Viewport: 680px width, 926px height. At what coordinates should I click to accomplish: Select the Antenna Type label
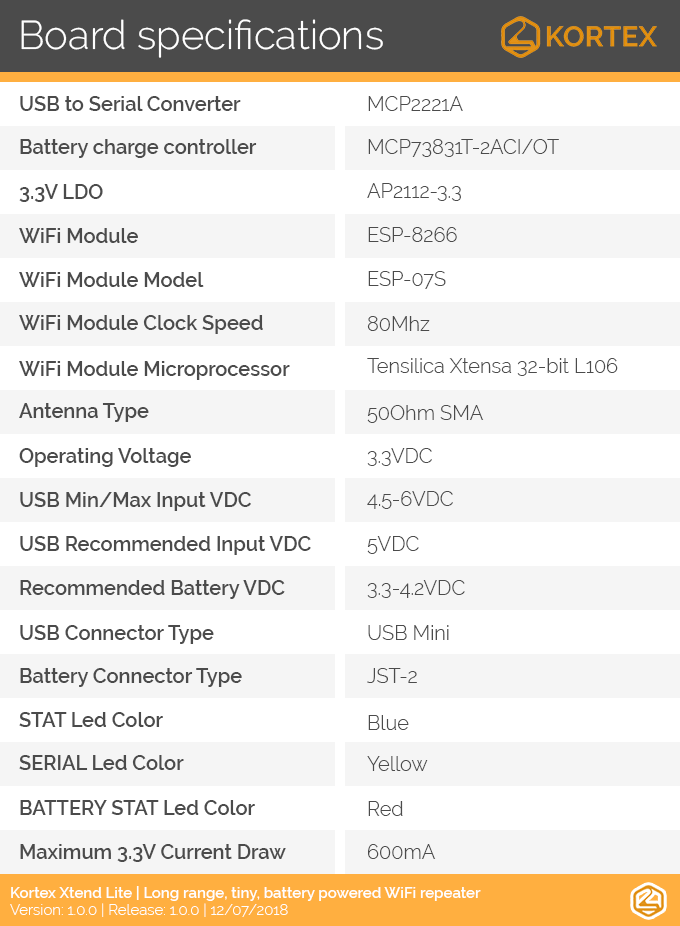(84, 411)
